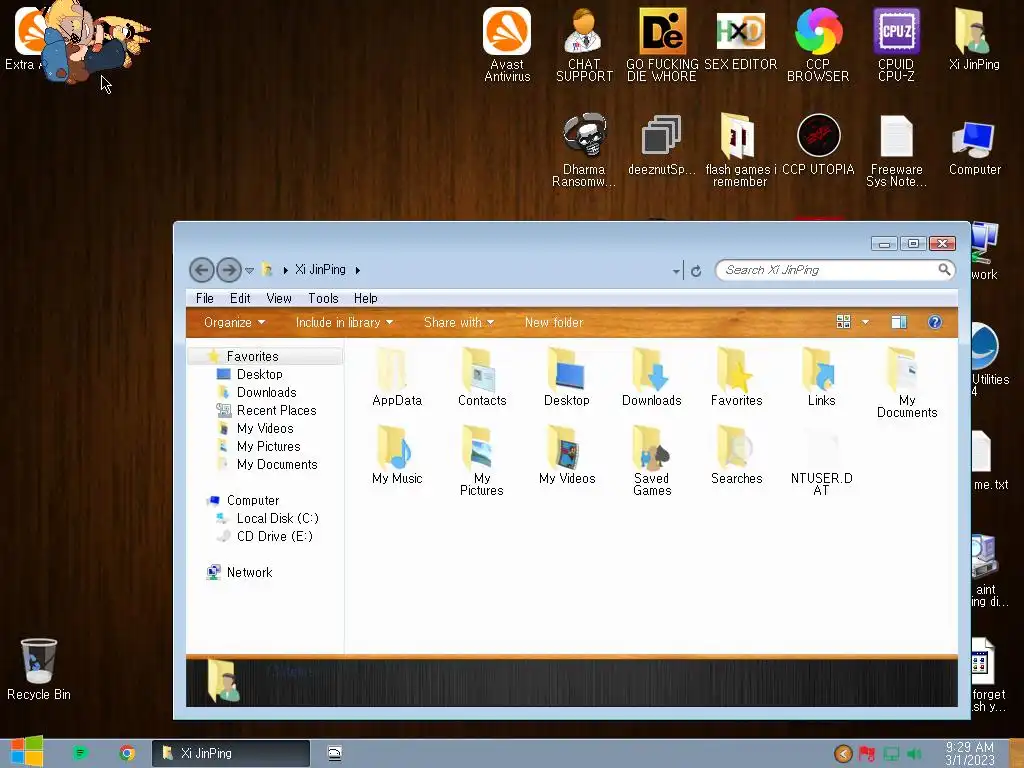Click the CPUID CPU-Z desktop icon
1024x768 pixels.
[896, 44]
